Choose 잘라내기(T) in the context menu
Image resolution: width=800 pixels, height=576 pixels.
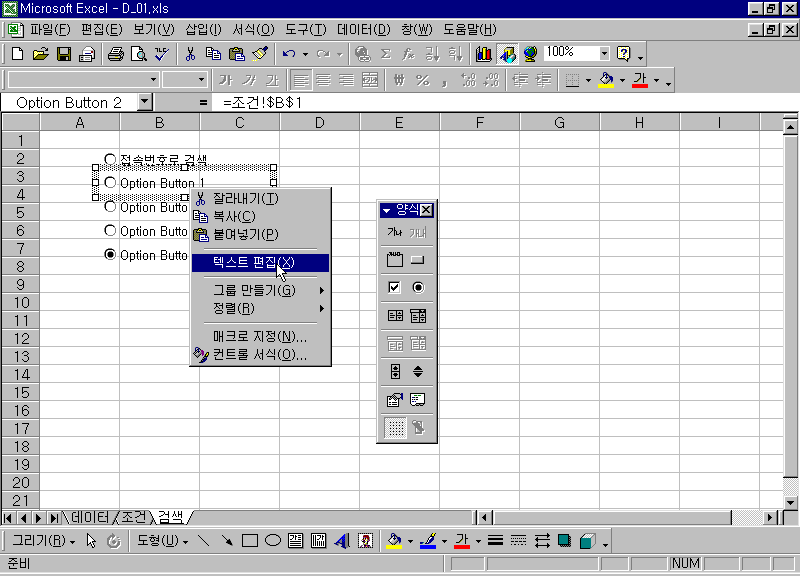coord(260,198)
